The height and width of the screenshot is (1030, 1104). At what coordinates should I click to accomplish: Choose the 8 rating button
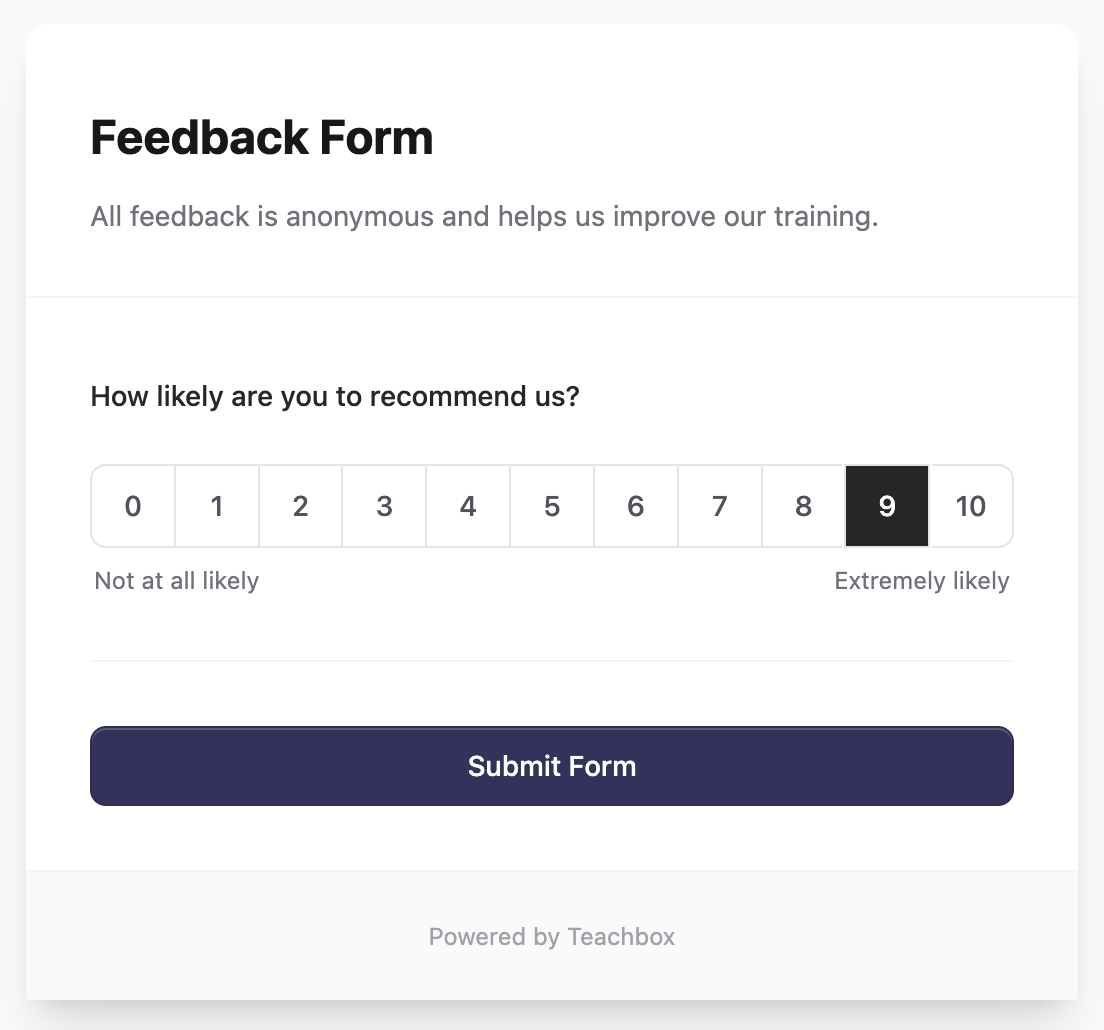803,506
